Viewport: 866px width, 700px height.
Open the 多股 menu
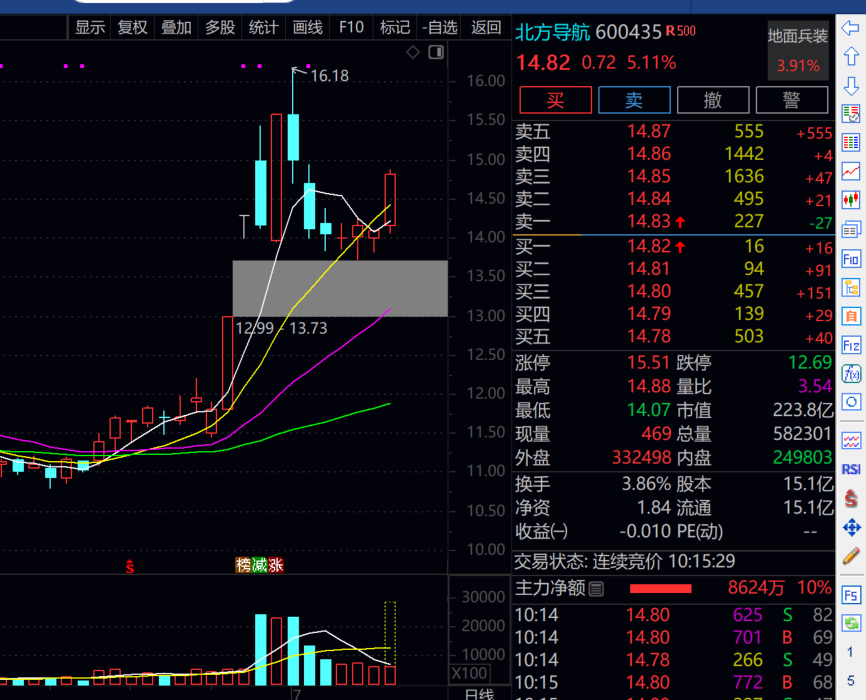pyautogui.click(x=220, y=27)
